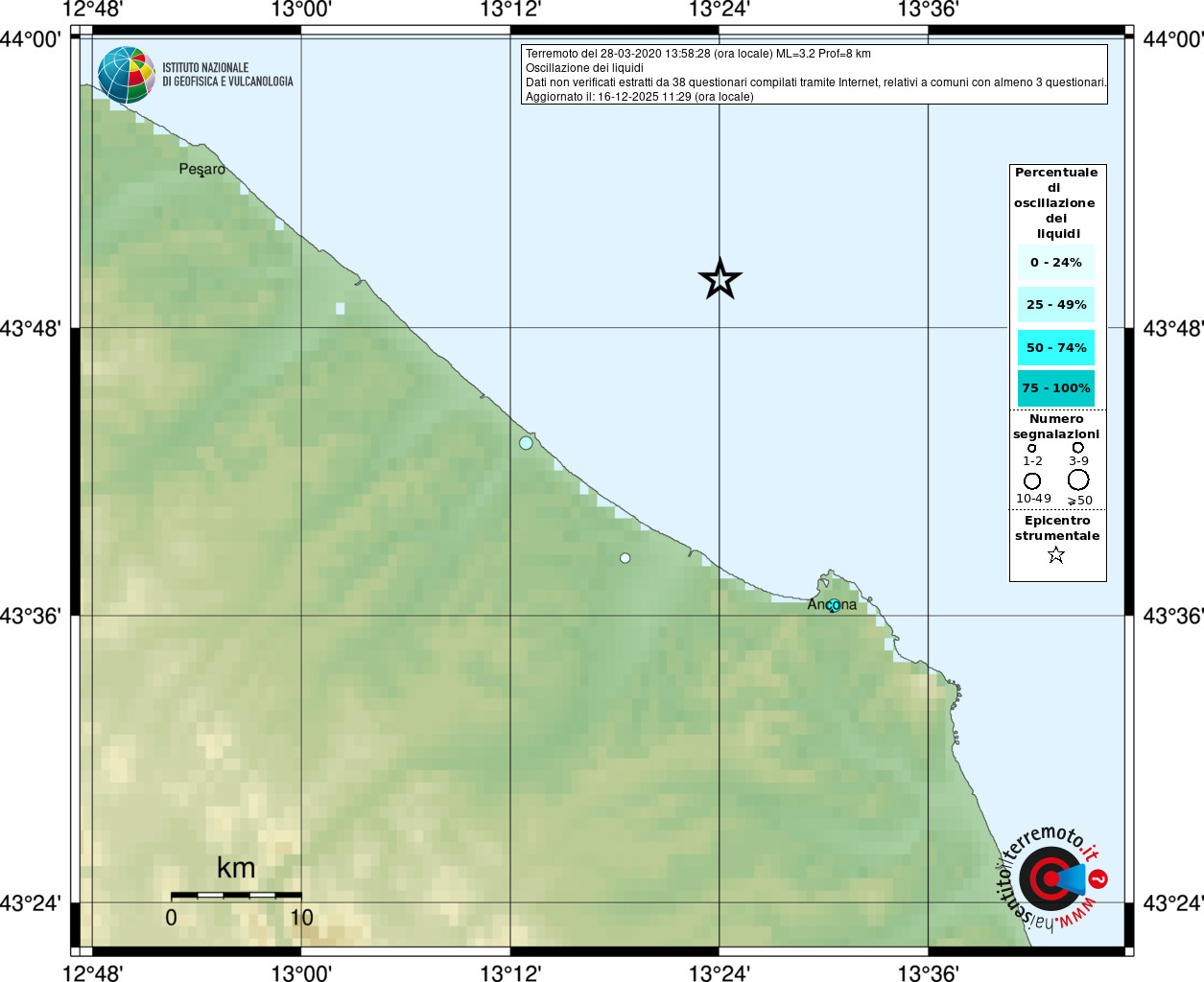Click the Terremoto del 28-03-2020 info text
This screenshot has width=1204, height=982.
click(x=698, y=54)
